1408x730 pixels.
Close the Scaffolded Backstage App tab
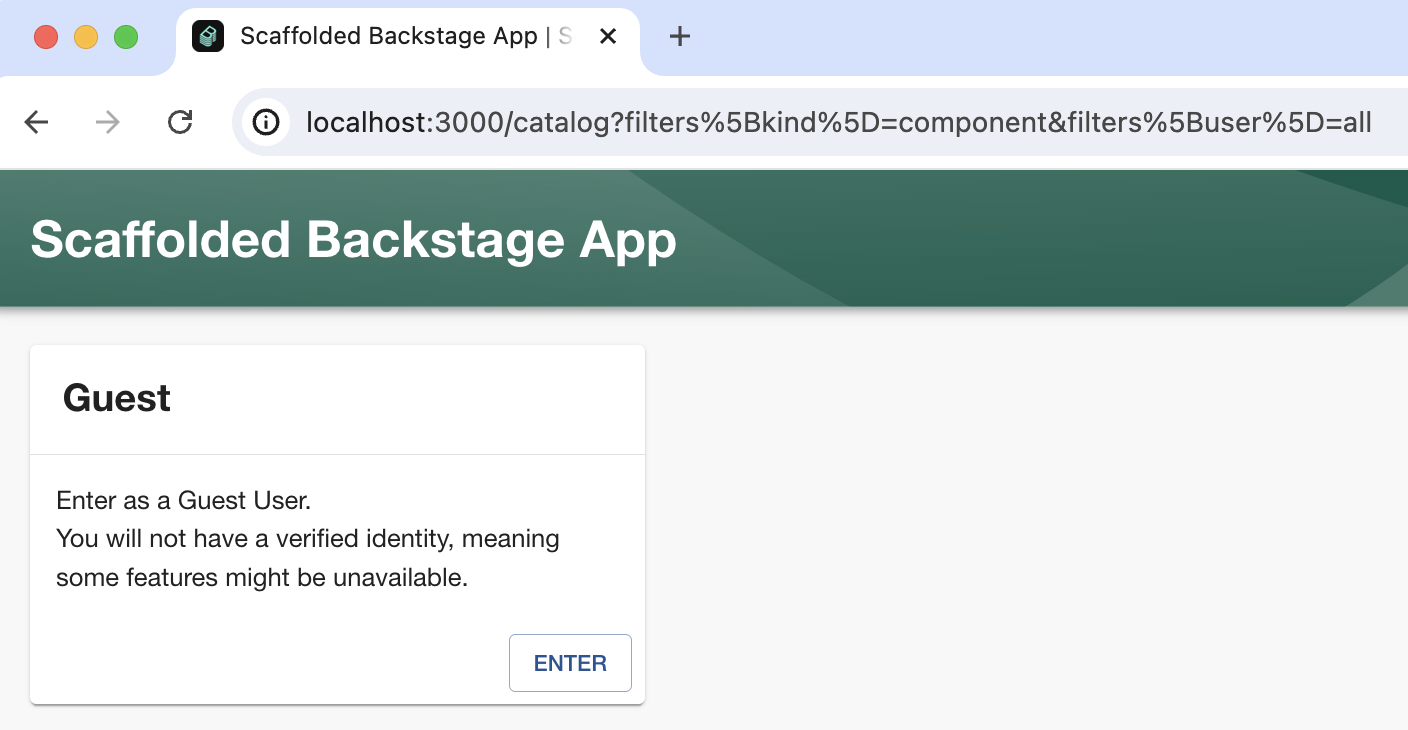click(x=607, y=37)
